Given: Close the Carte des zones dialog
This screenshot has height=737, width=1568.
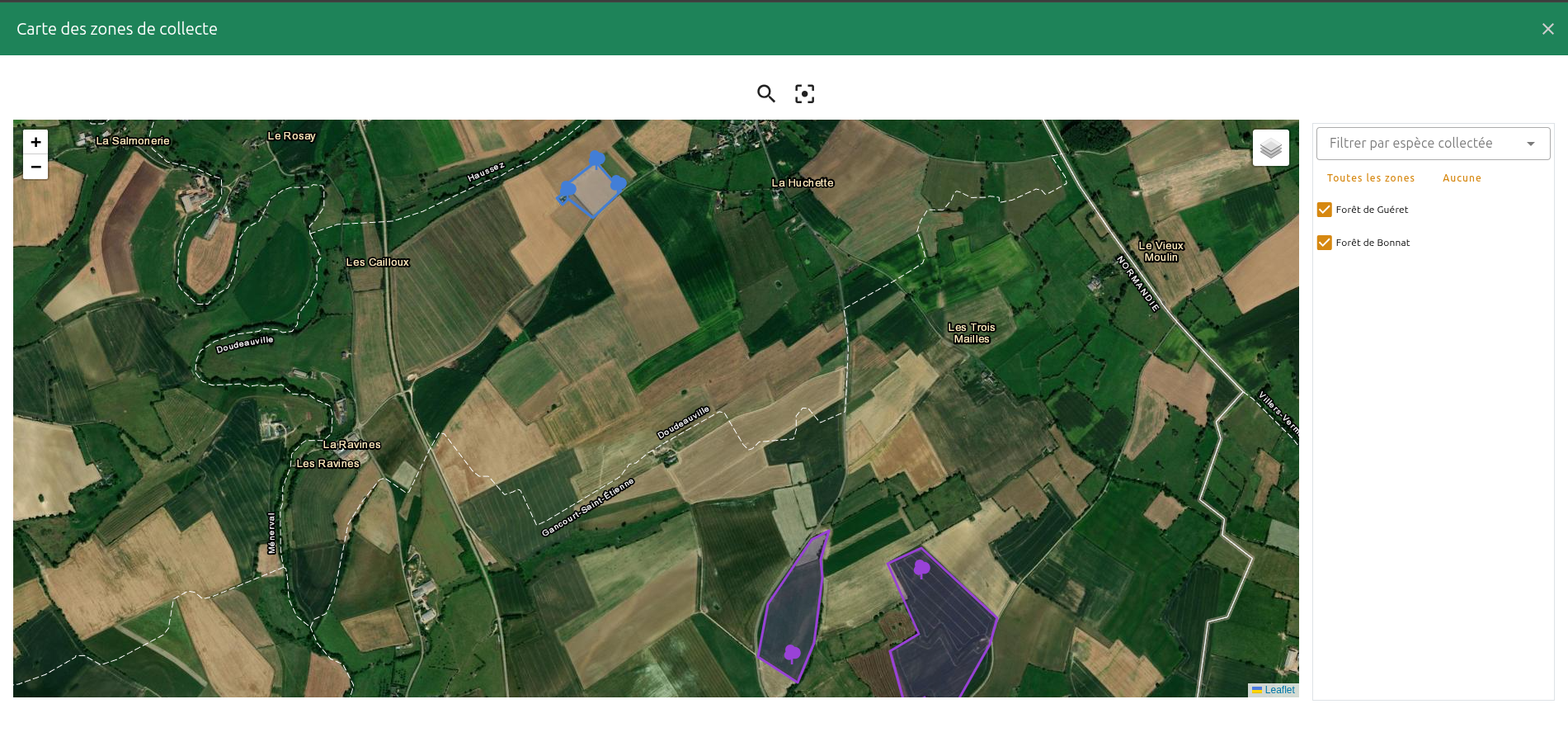Looking at the screenshot, I should pos(1547,29).
